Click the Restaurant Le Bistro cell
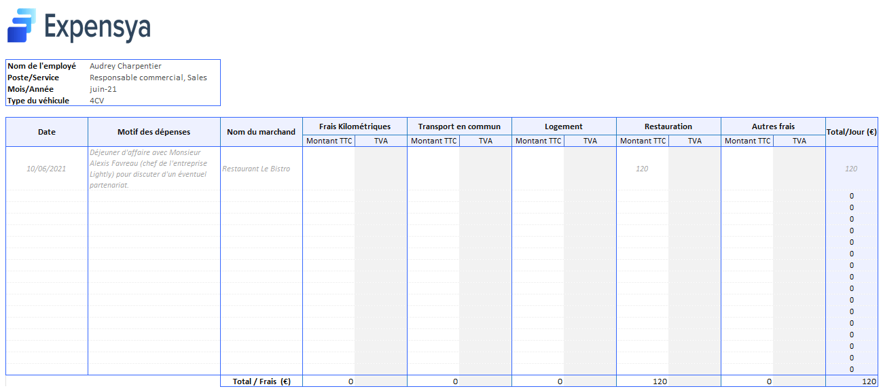This screenshot has width=881, height=391. point(261,169)
